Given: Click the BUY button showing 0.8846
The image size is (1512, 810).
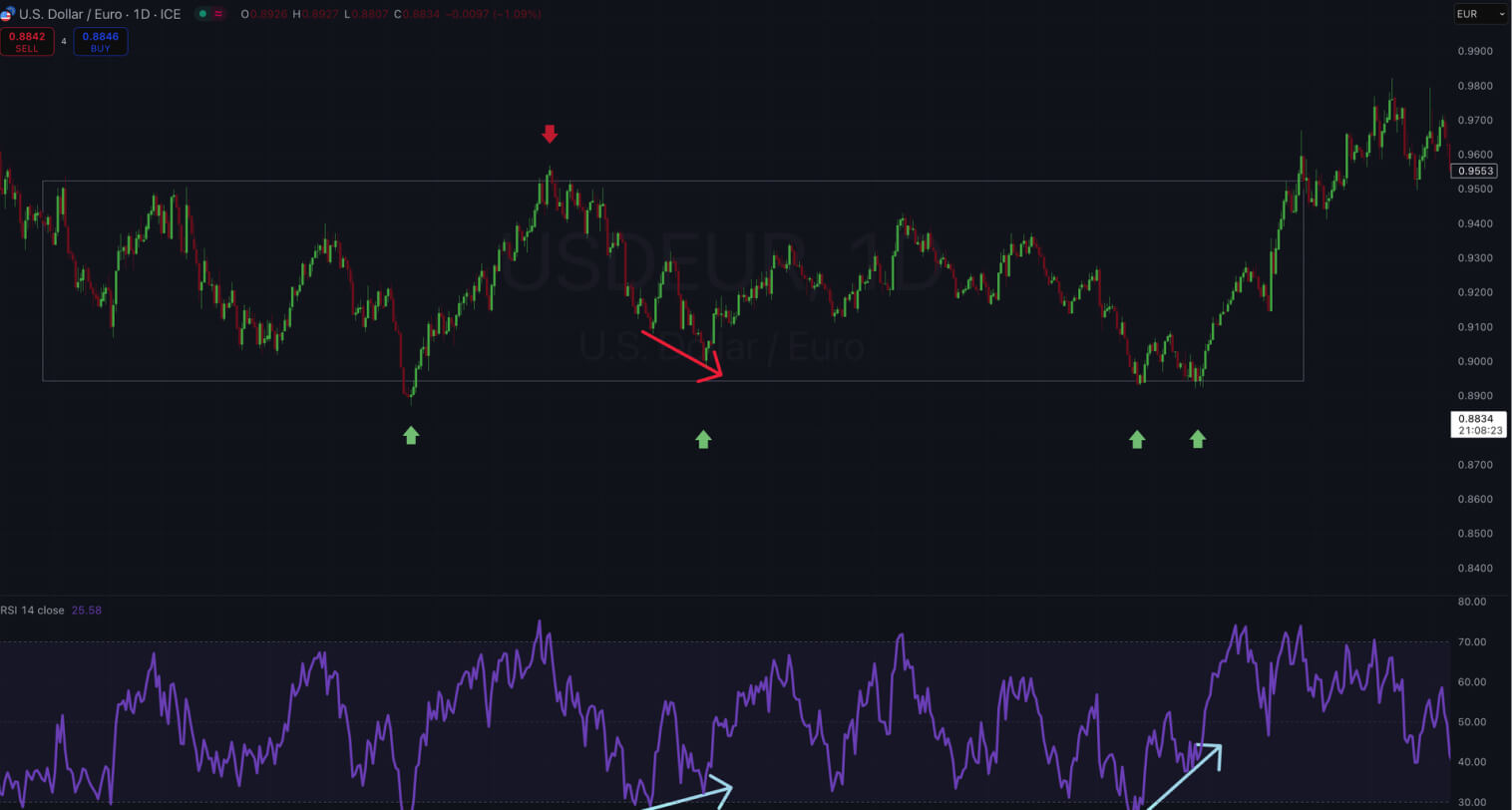Looking at the screenshot, I should [x=100, y=41].
